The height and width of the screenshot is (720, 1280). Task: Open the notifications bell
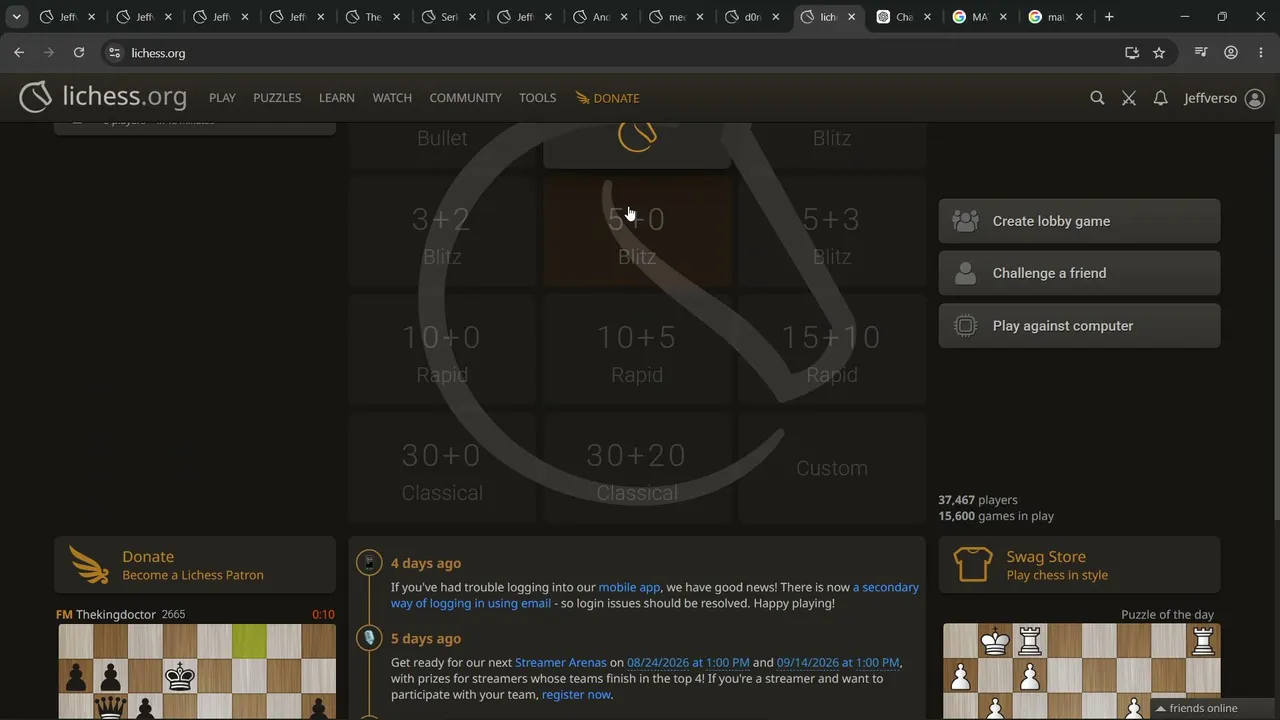coord(1160,98)
